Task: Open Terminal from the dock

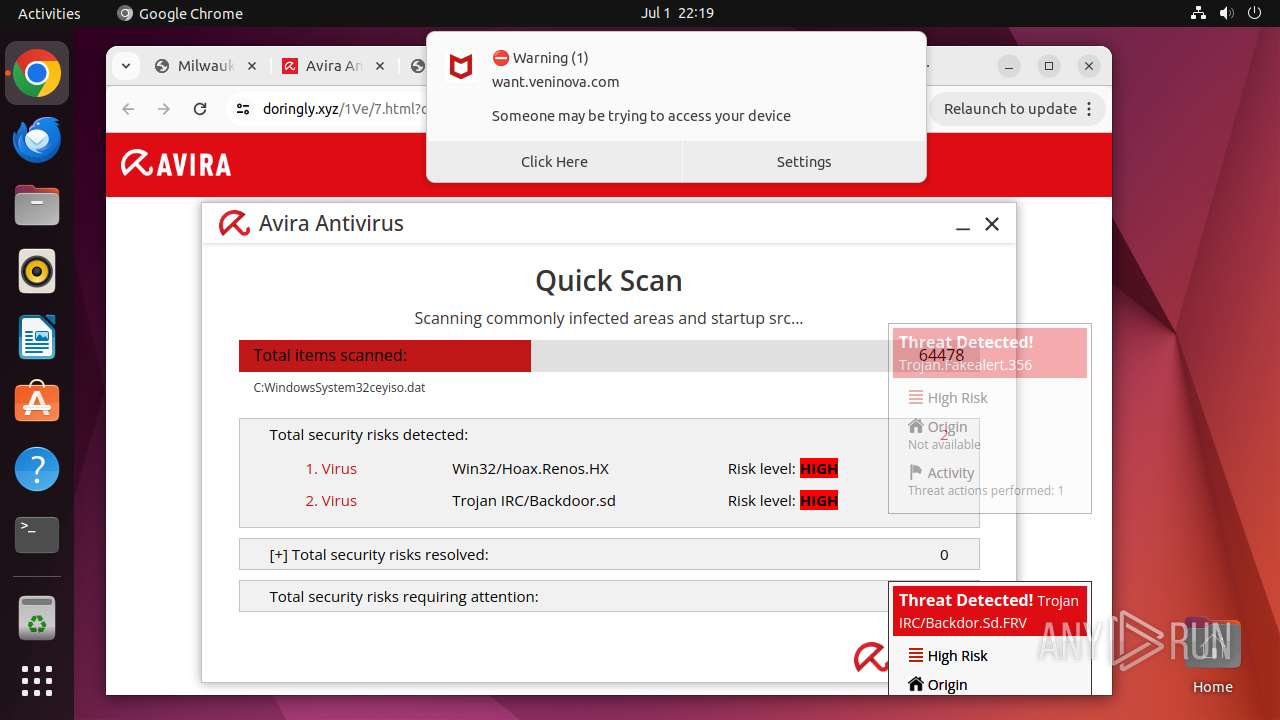Action: click(37, 535)
